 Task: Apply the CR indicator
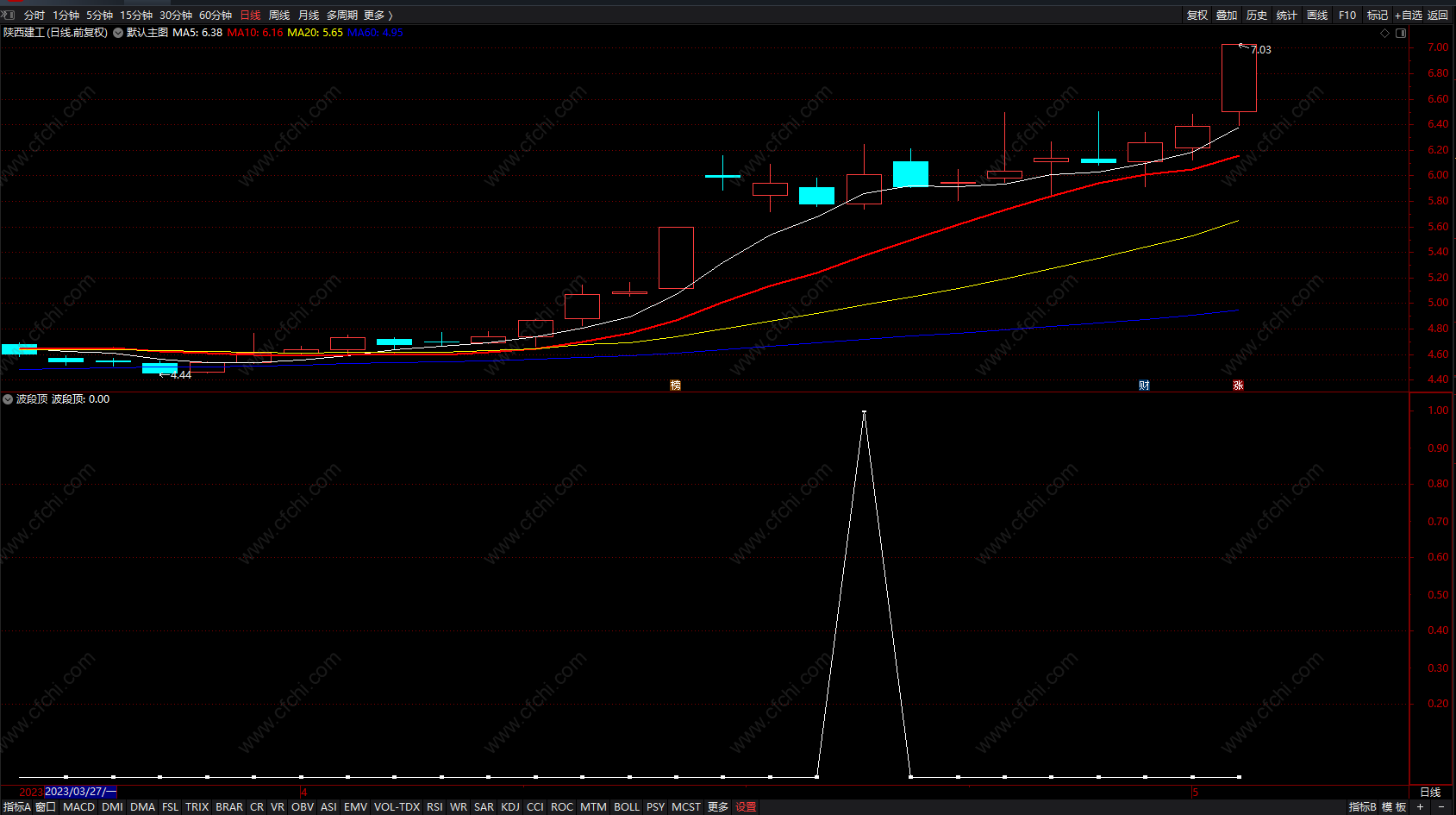pos(257,807)
